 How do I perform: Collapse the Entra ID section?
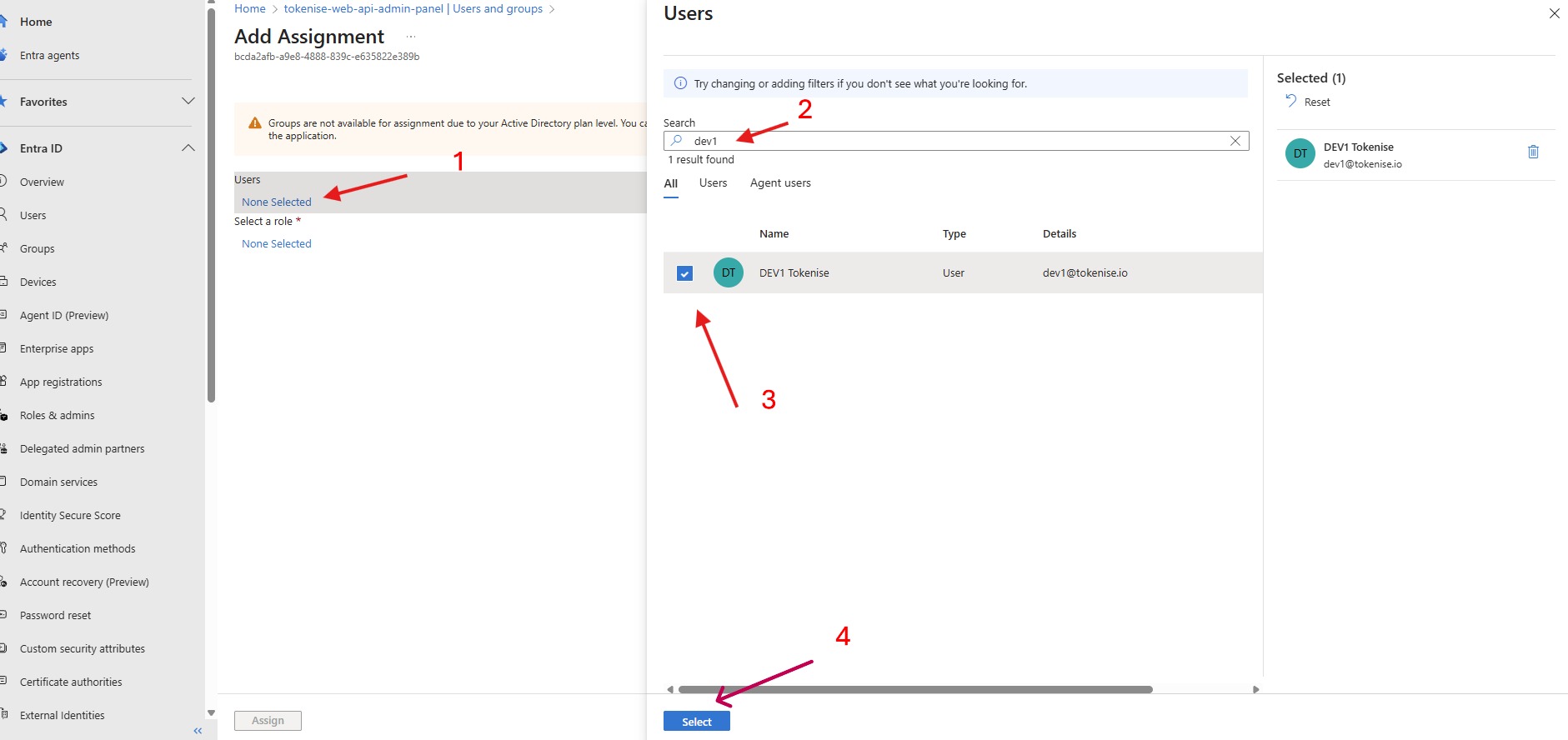coord(188,148)
